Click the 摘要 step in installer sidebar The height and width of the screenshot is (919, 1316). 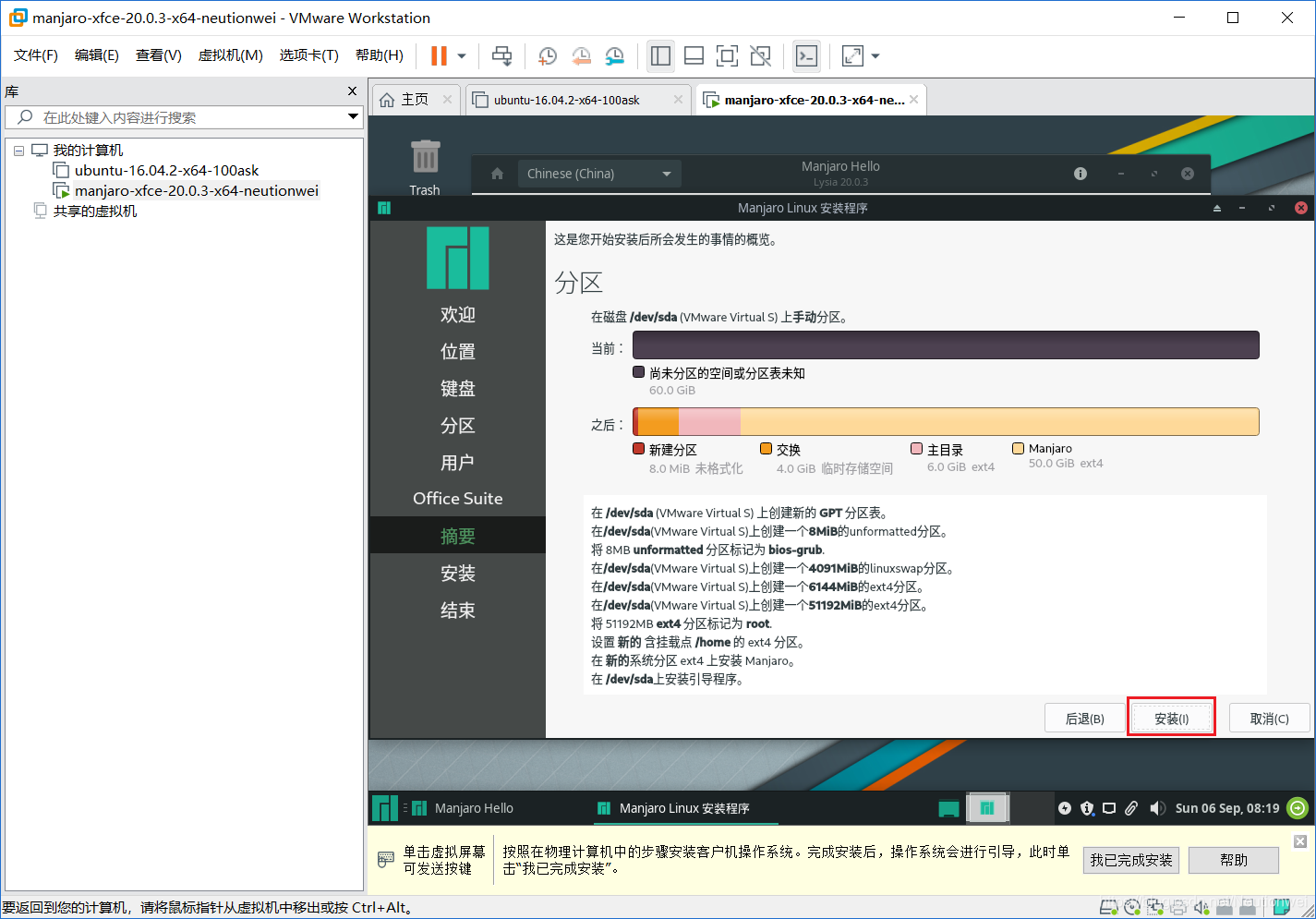coord(458,536)
